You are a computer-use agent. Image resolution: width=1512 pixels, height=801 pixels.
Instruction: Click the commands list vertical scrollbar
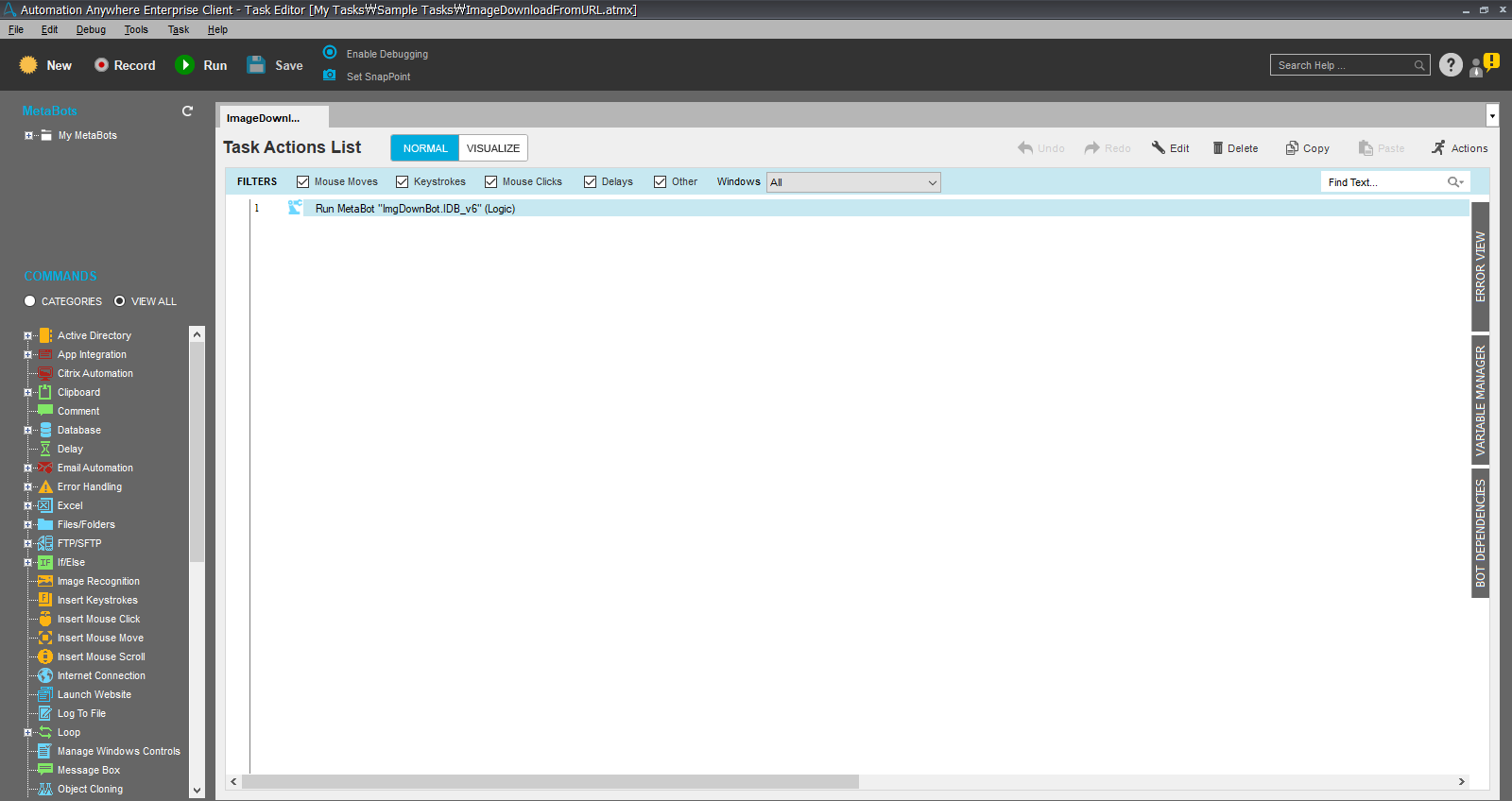[x=197, y=452]
